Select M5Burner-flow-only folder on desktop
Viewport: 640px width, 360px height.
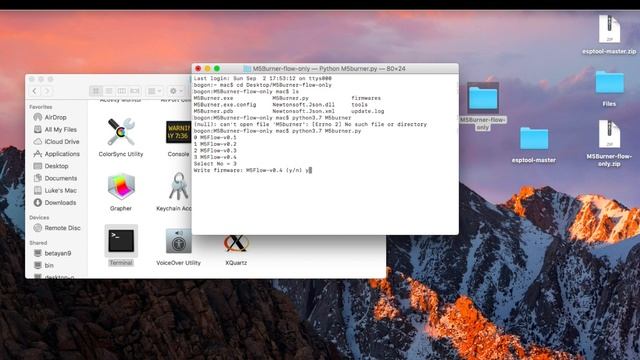(483, 98)
